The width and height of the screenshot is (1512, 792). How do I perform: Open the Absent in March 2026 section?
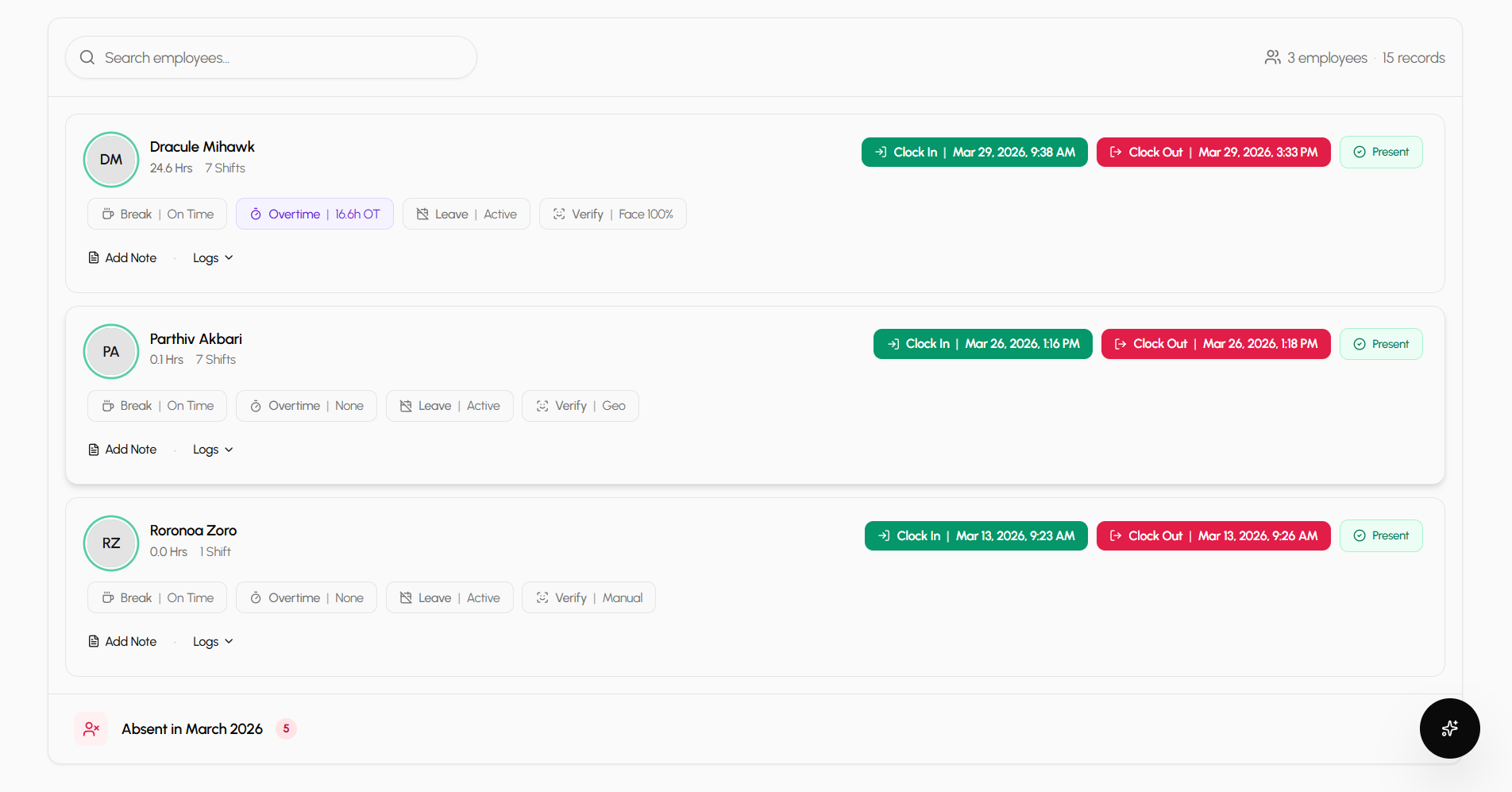[191, 728]
